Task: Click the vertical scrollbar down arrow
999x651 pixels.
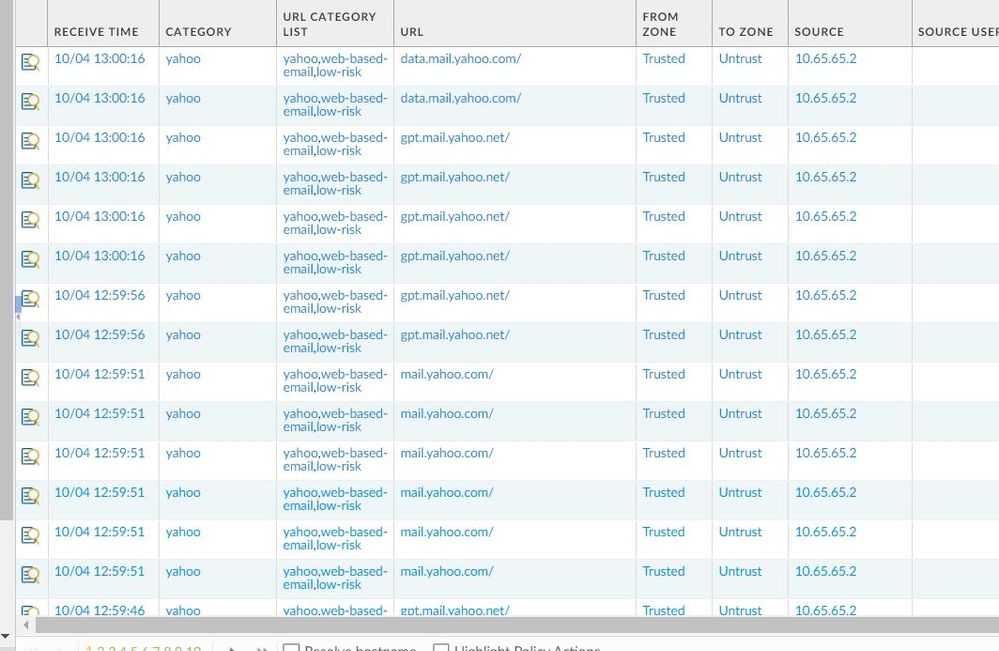Action: pyautogui.click(x=5, y=636)
